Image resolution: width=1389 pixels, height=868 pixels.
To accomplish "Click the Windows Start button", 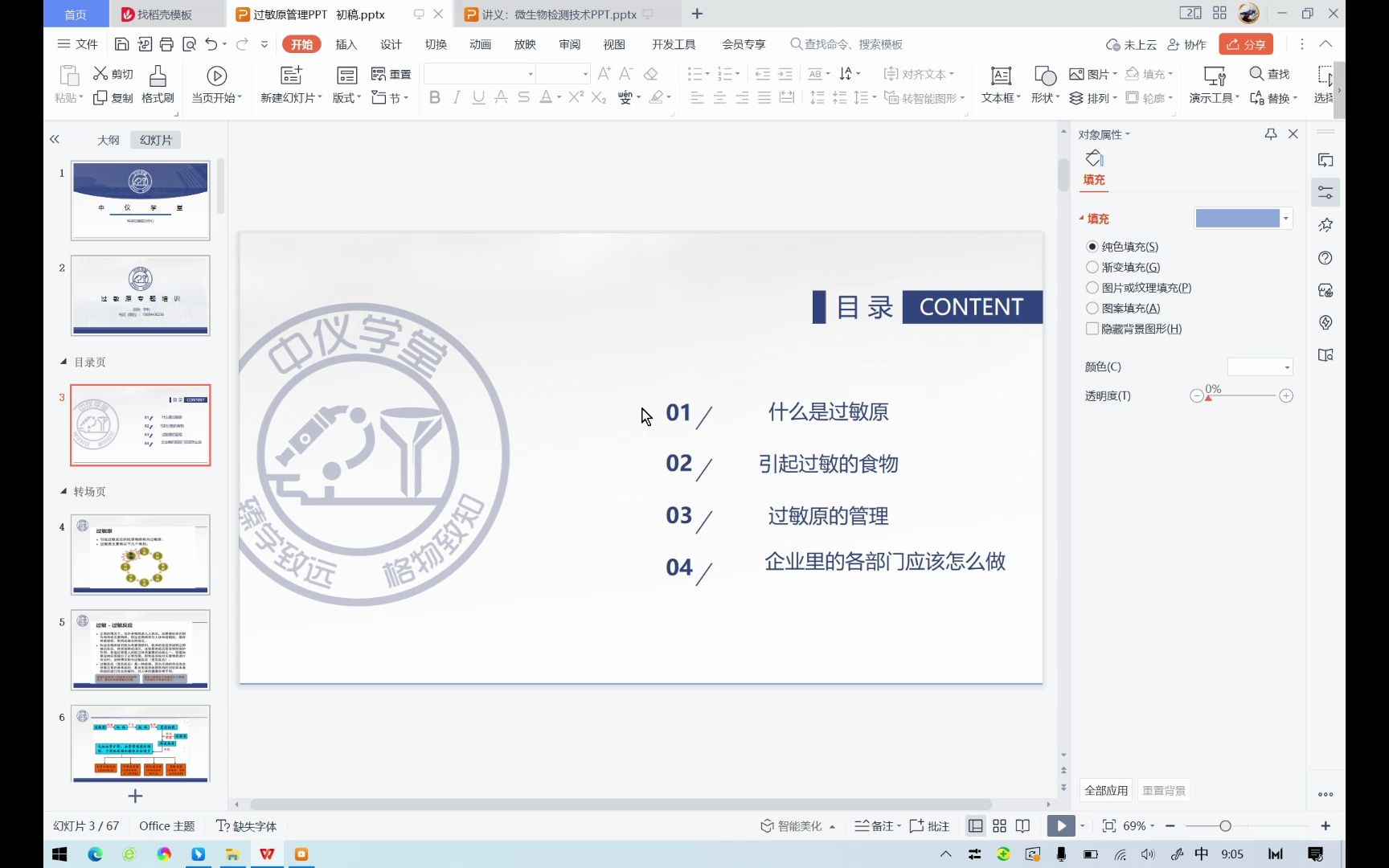I will click(59, 854).
